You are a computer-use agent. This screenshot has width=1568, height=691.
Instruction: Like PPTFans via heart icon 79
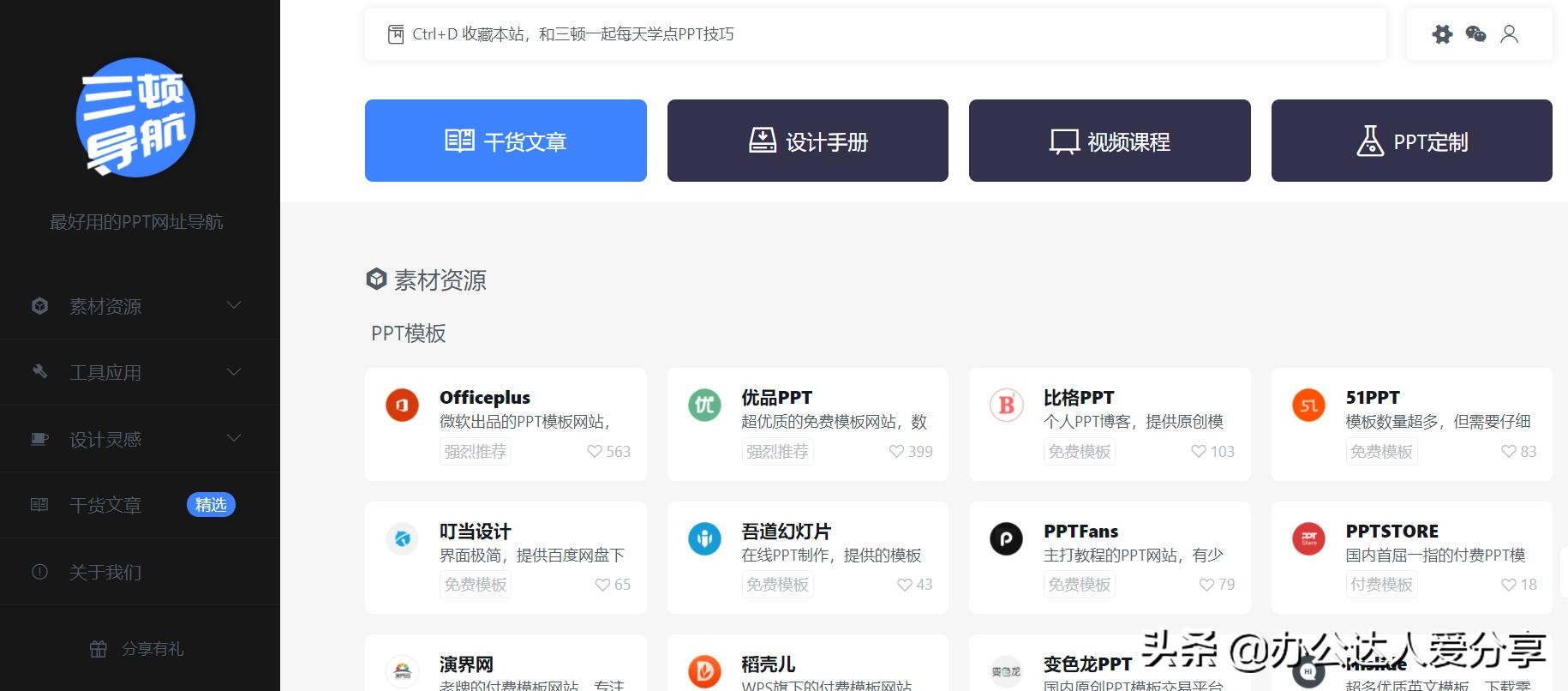pos(1206,585)
